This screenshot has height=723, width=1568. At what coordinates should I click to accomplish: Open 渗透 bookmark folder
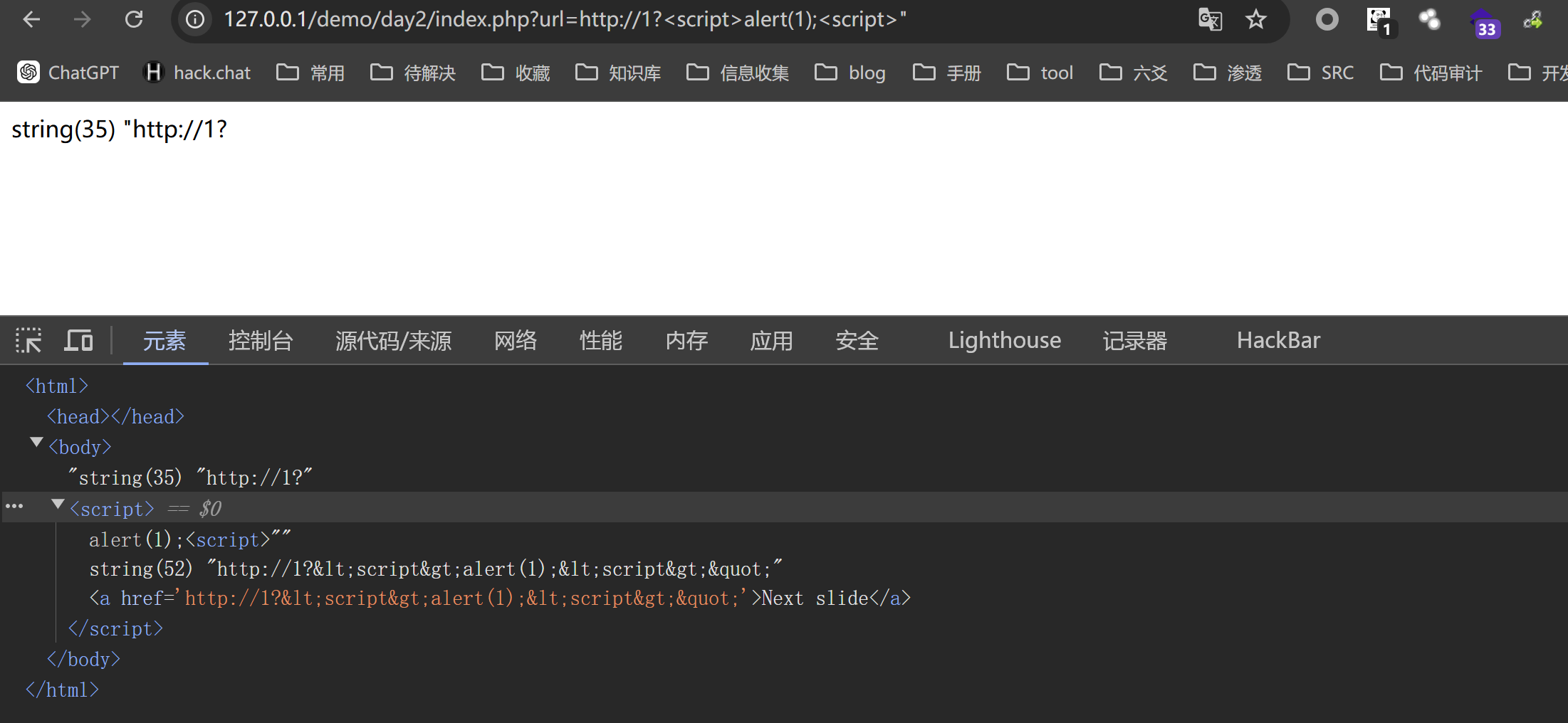pos(1228,73)
